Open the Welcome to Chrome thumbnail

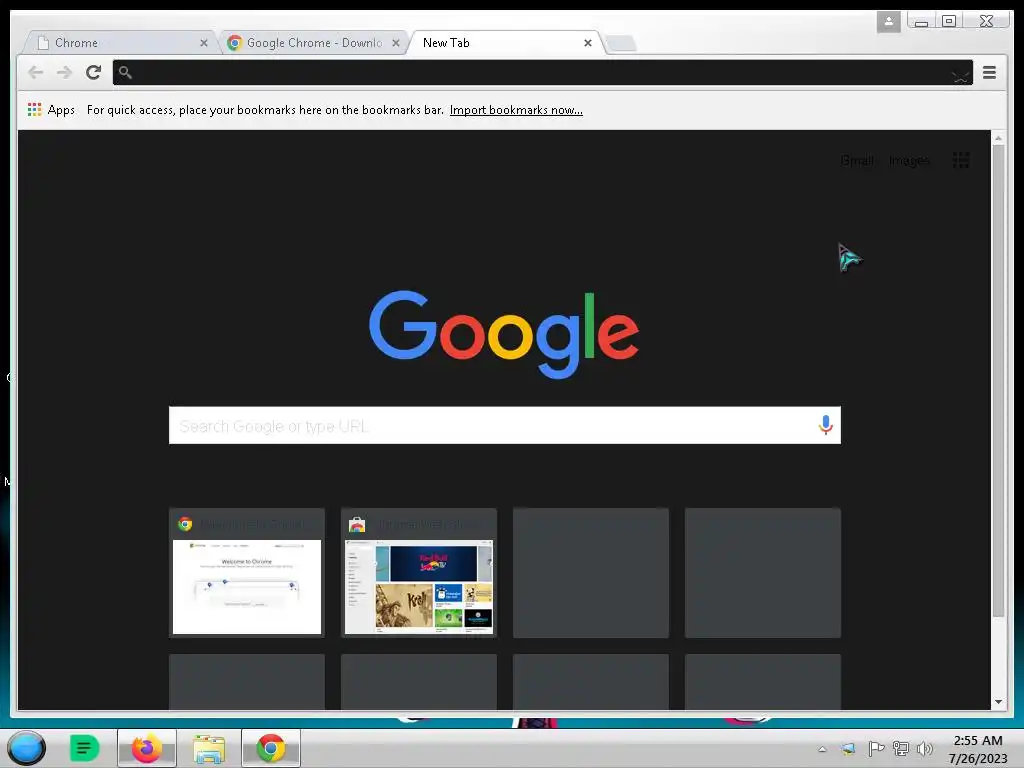[x=247, y=573]
